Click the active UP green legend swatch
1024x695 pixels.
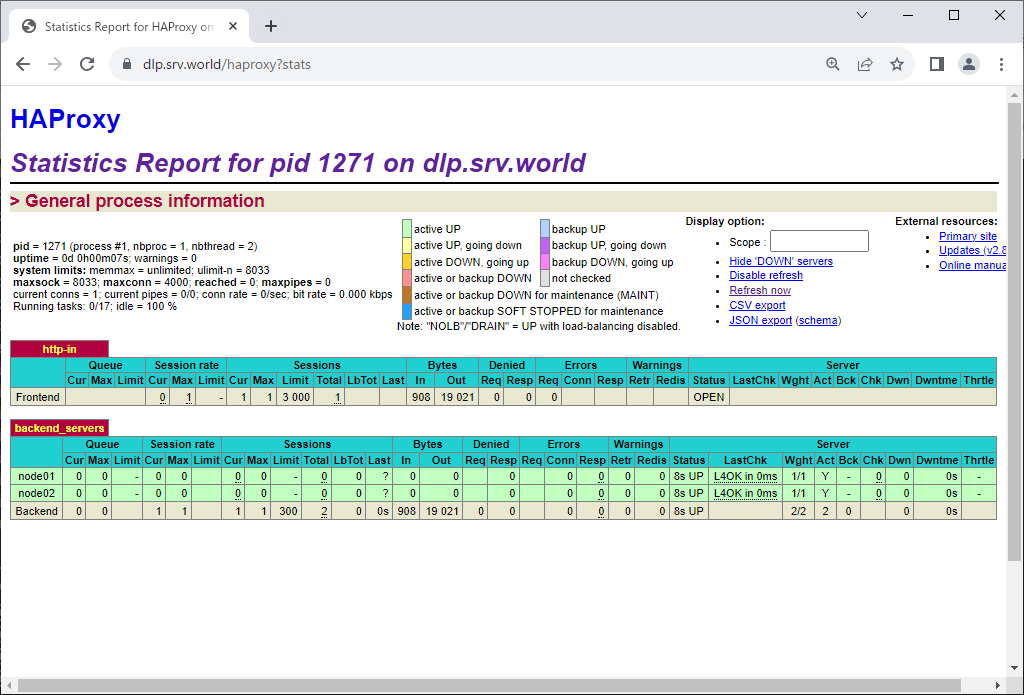(x=407, y=229)
